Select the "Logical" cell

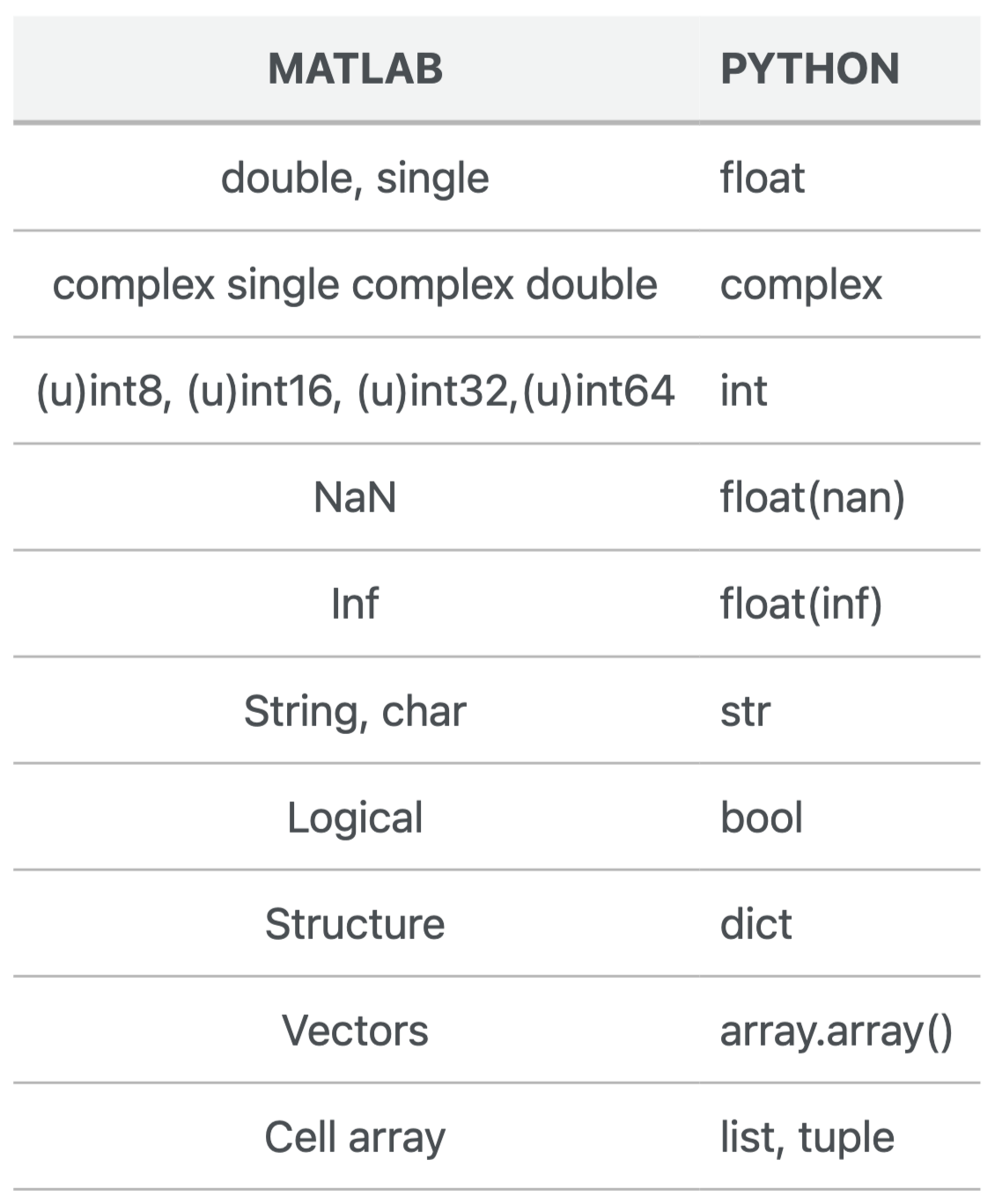(x=355, y=818)
